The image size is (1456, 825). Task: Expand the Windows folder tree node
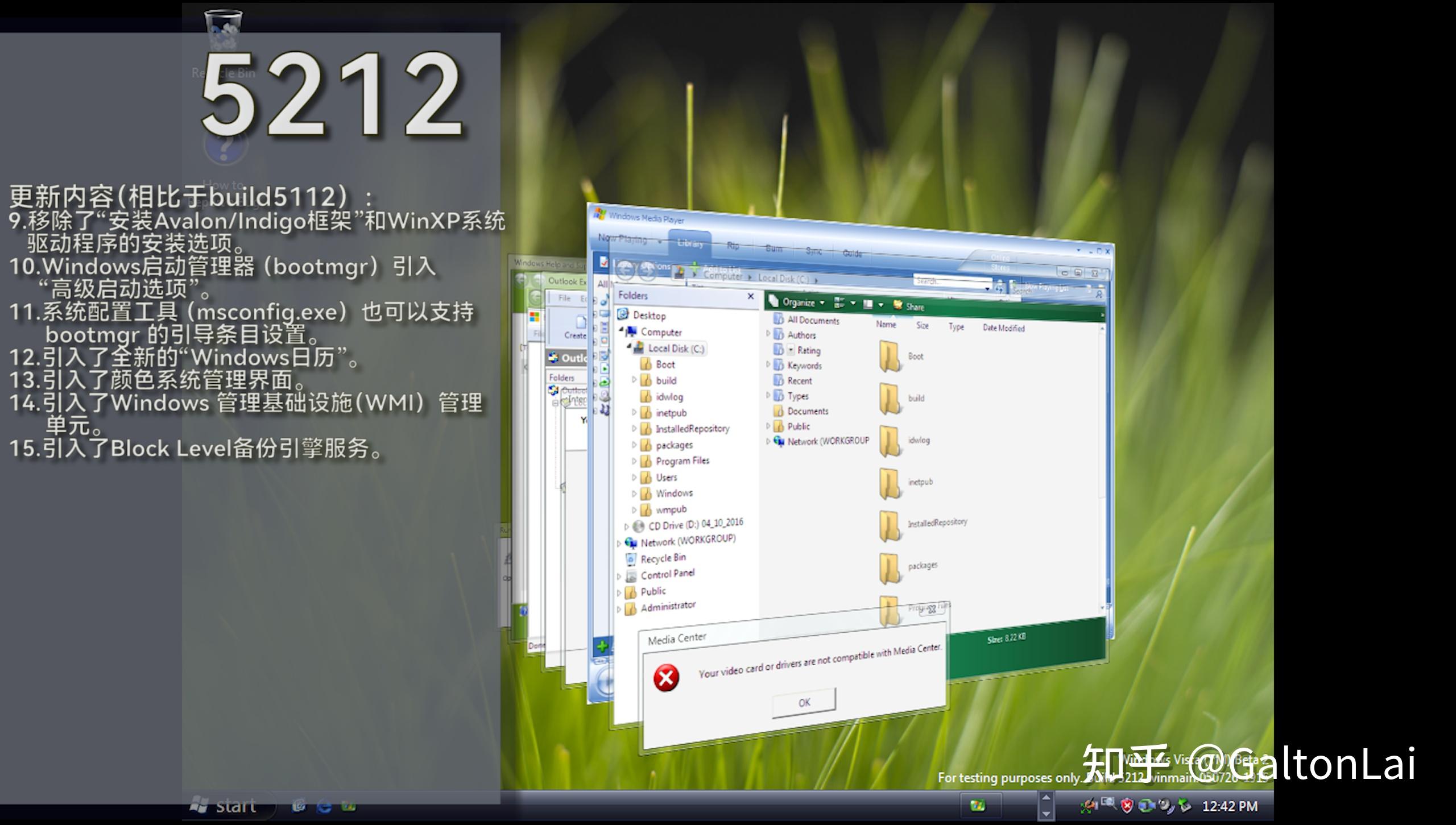(x=634, y=494)
